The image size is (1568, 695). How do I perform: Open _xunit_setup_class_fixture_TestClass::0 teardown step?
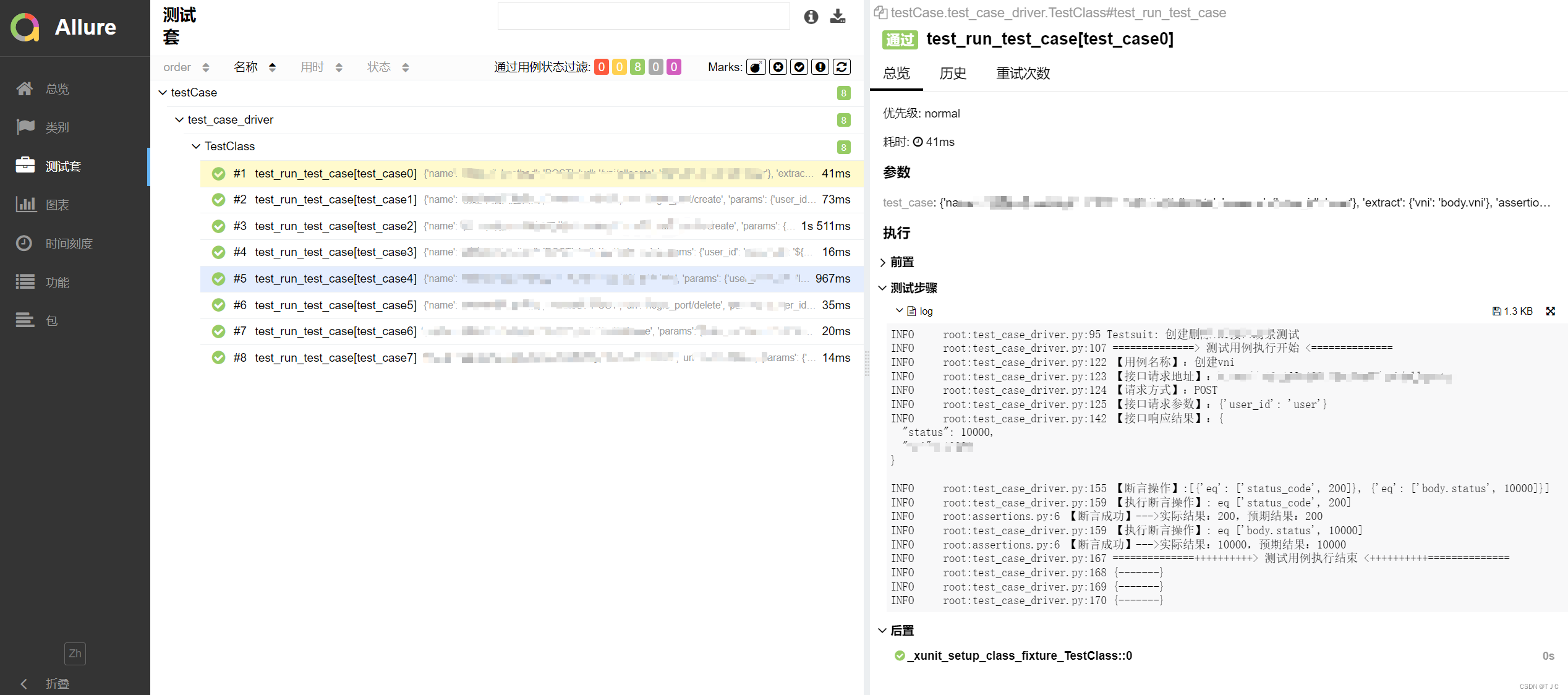click(x=1019, y=655)
